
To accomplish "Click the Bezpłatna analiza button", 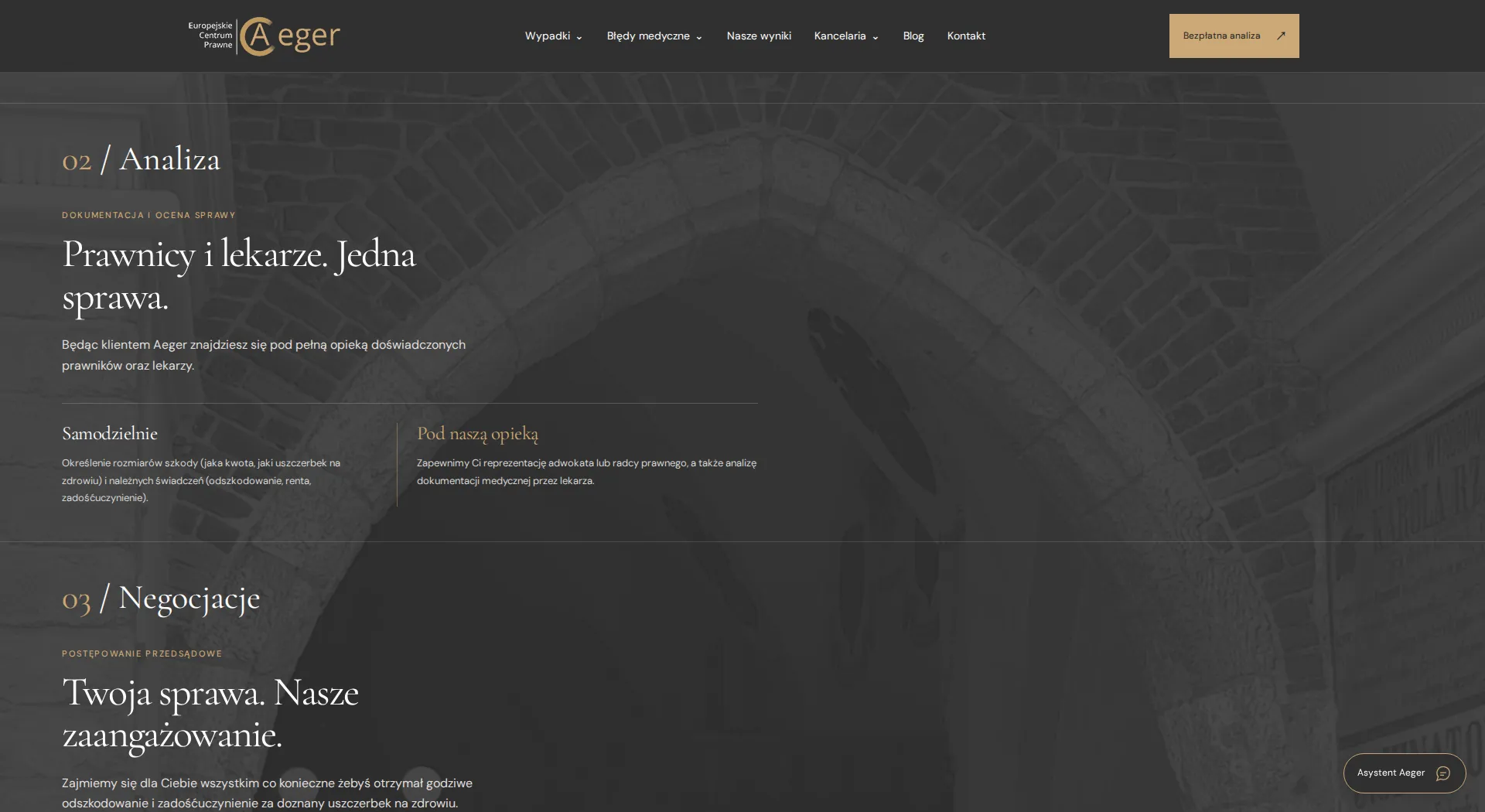I will click(x=1234, y=36).
